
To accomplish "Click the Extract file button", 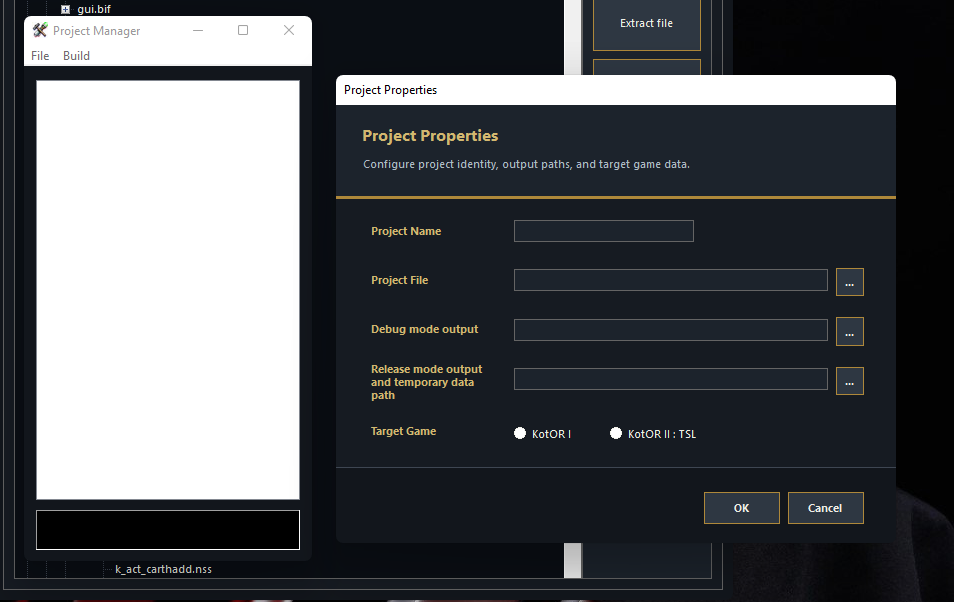I will (646, 23).
